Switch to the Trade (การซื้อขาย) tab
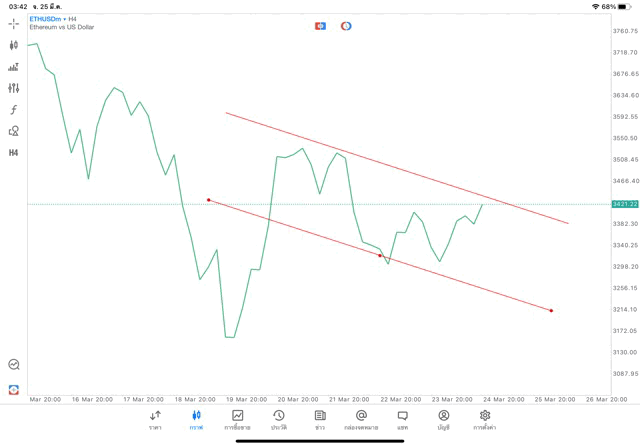640x447 pixels. [x=237, y=420]
